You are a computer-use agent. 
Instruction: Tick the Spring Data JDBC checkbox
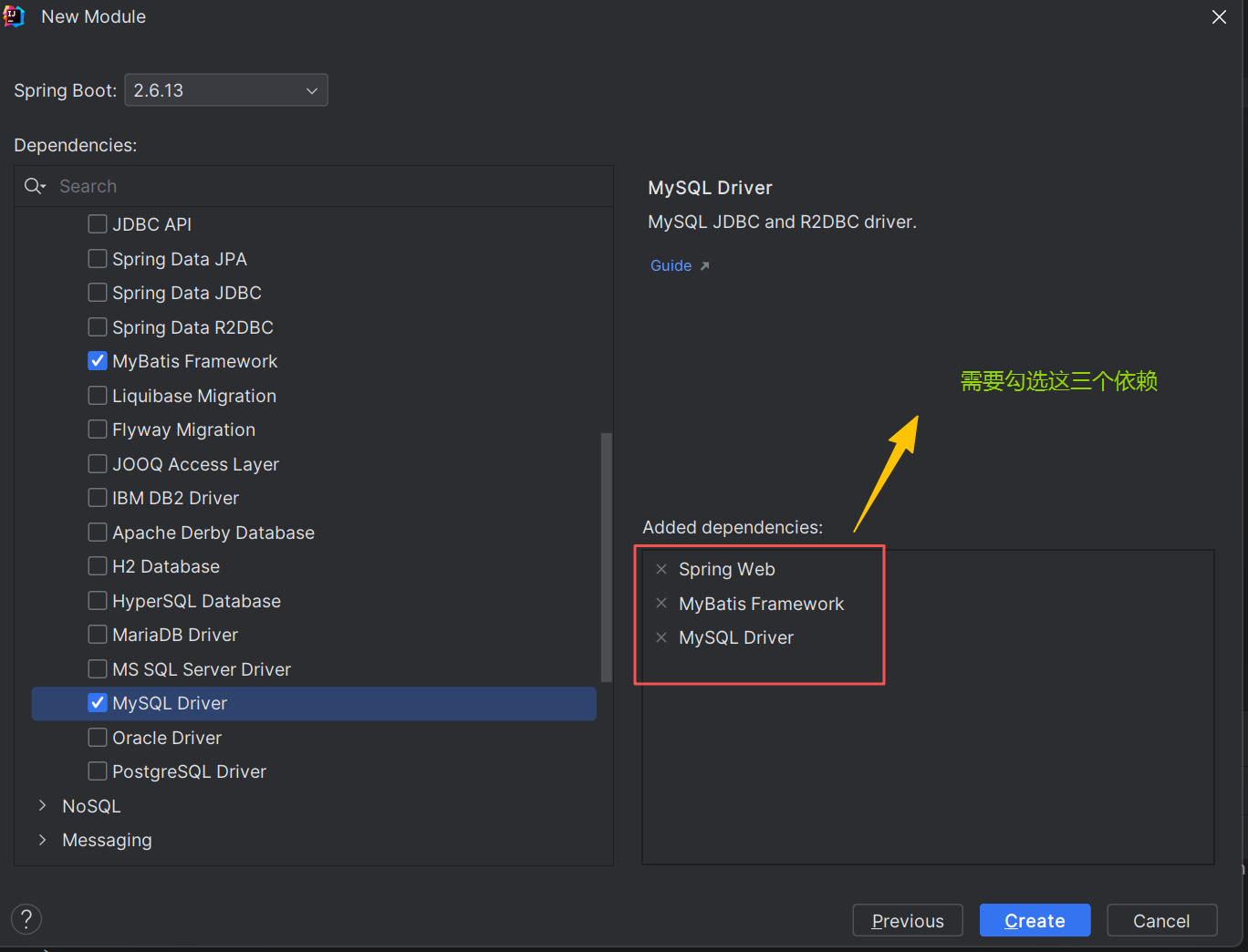click(x=98, y=293)
